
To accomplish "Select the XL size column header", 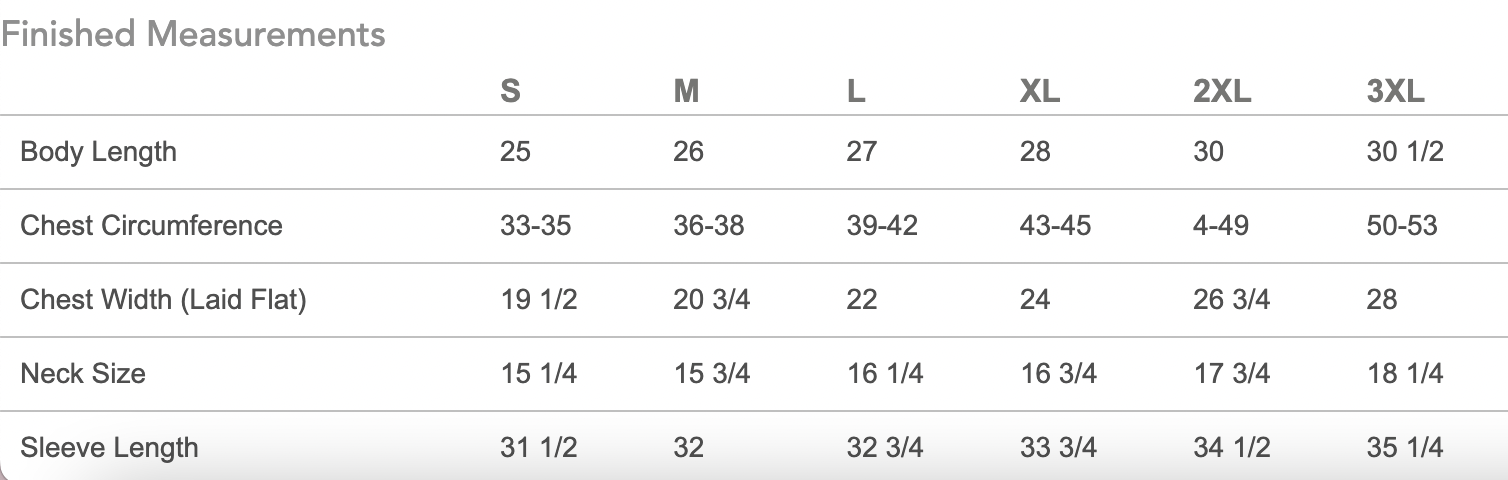I will tap(1040, 92).
